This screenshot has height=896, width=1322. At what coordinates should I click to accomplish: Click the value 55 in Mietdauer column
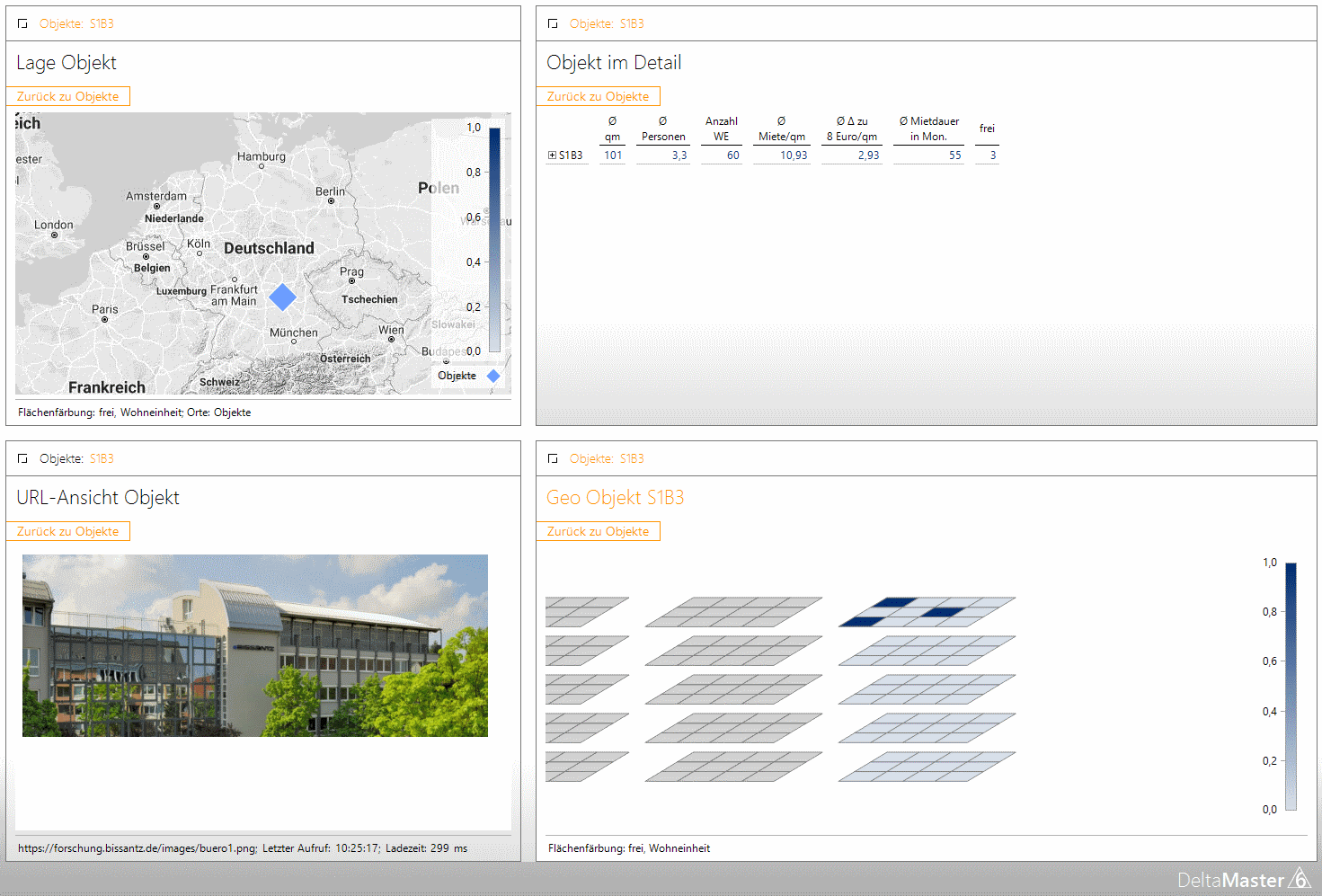pyautogui.click(x=955, y=155)
